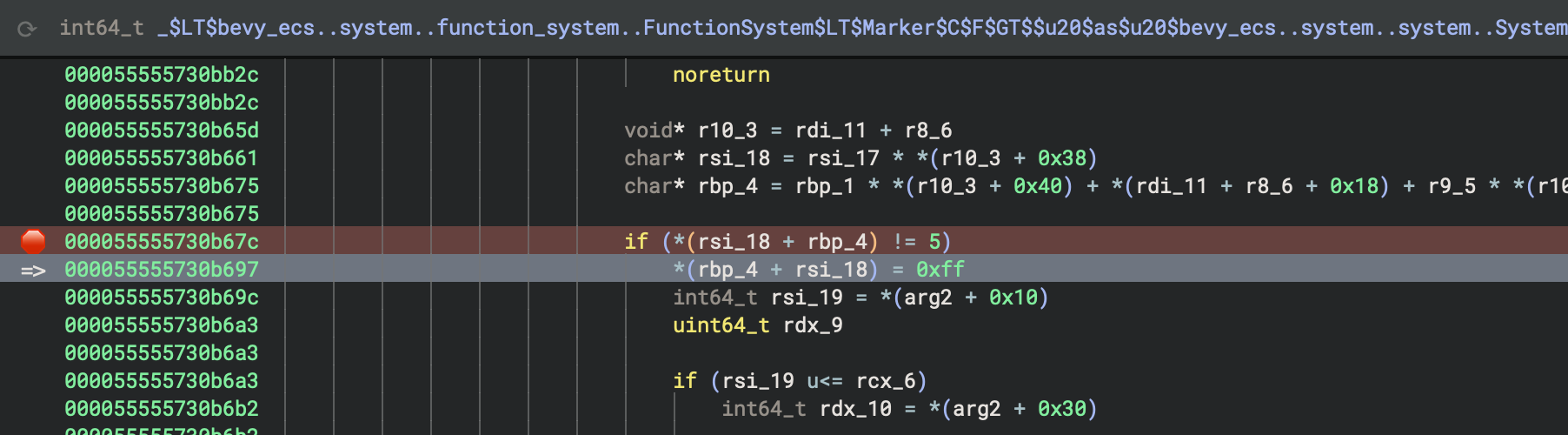Click variable rdx_9
Viewport: 1568px width, 435px height.
pos(813,325)
